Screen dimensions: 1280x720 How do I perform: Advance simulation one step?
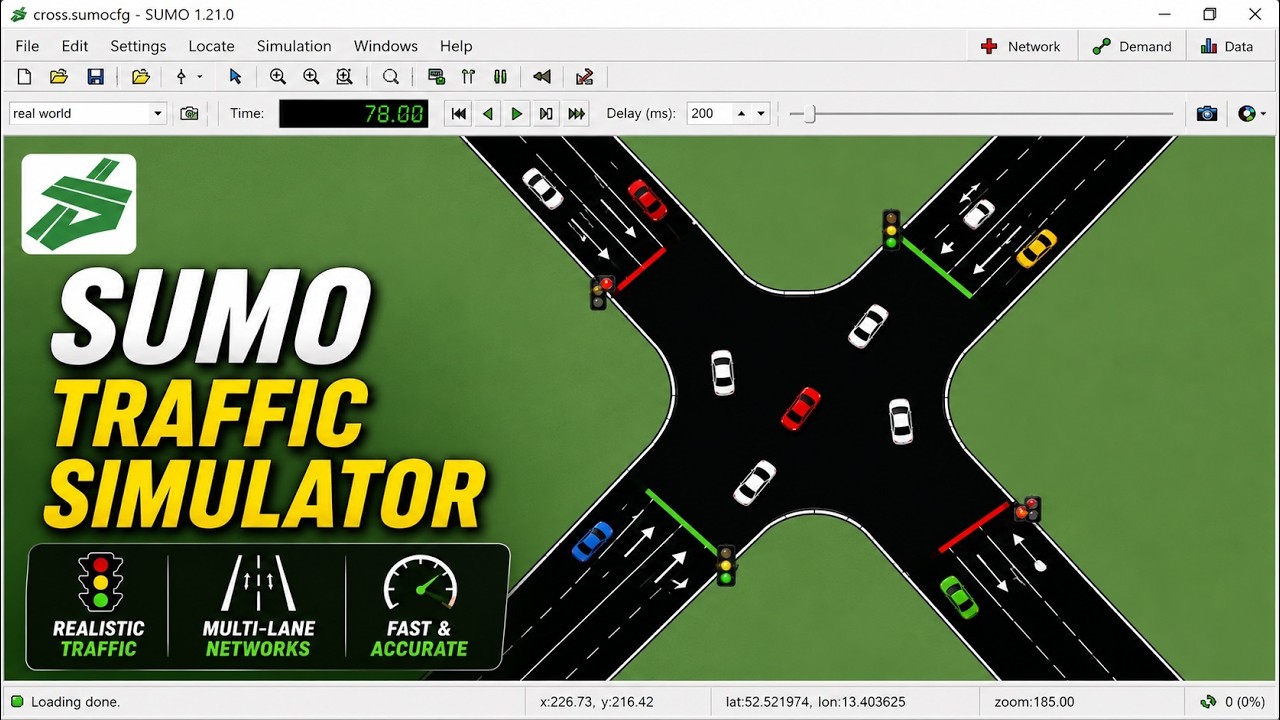pyautogui.click(x=546, y=114)
